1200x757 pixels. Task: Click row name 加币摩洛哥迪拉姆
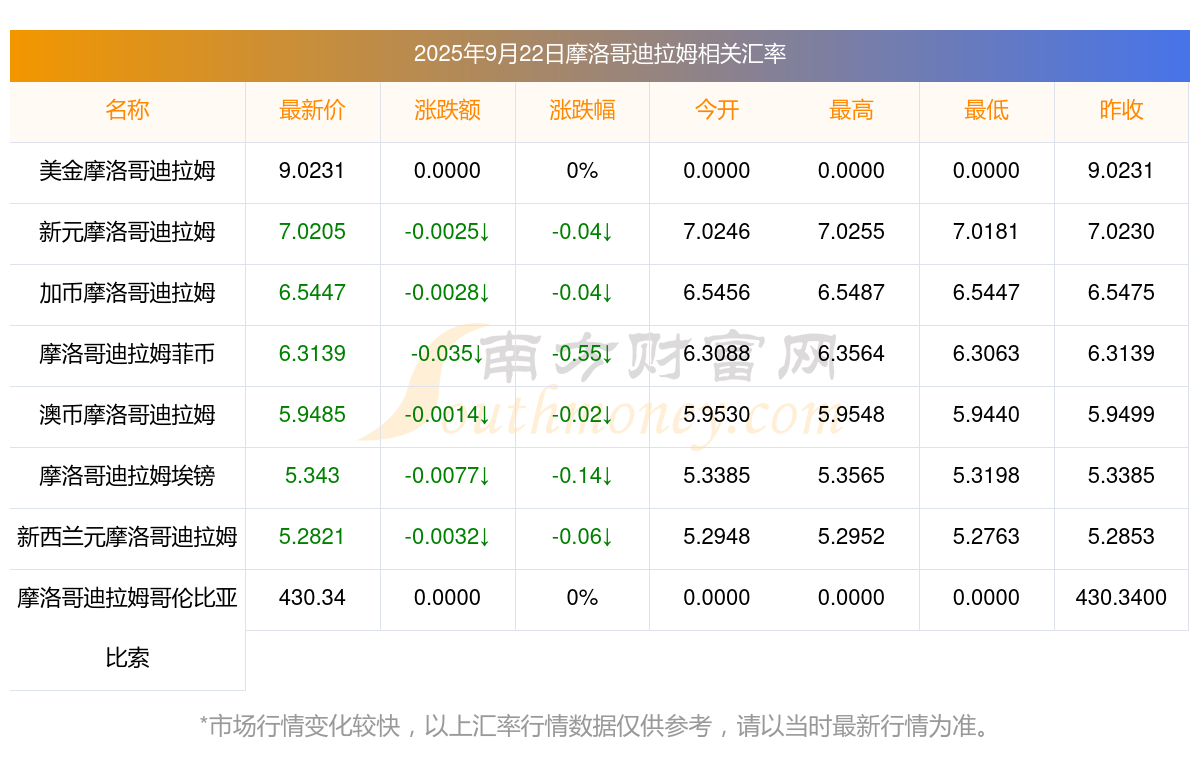[x=127, y=293]
